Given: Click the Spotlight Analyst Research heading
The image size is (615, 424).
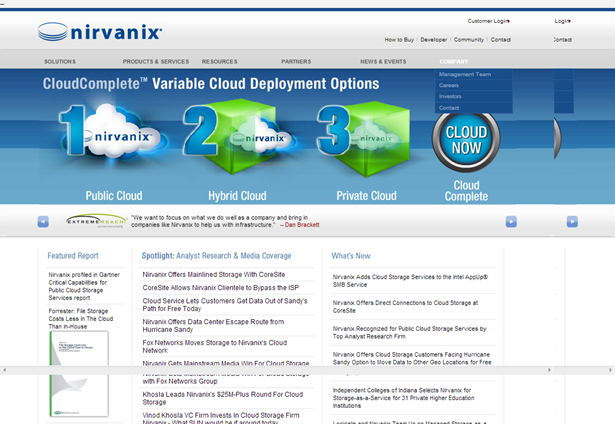Looking at the screenshot, I should click(216, 256).
